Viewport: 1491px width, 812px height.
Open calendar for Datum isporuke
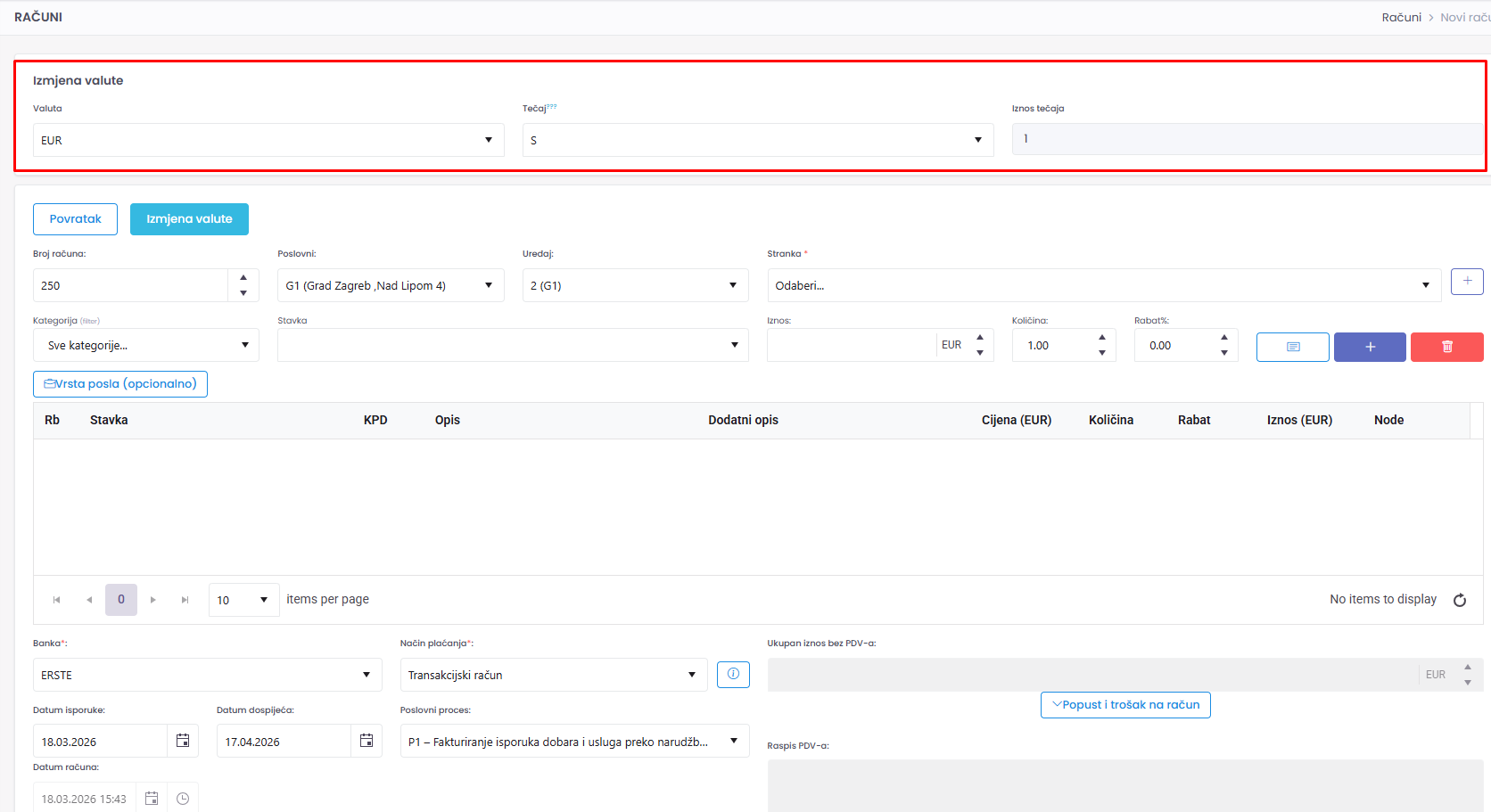(x=183, y=741)
